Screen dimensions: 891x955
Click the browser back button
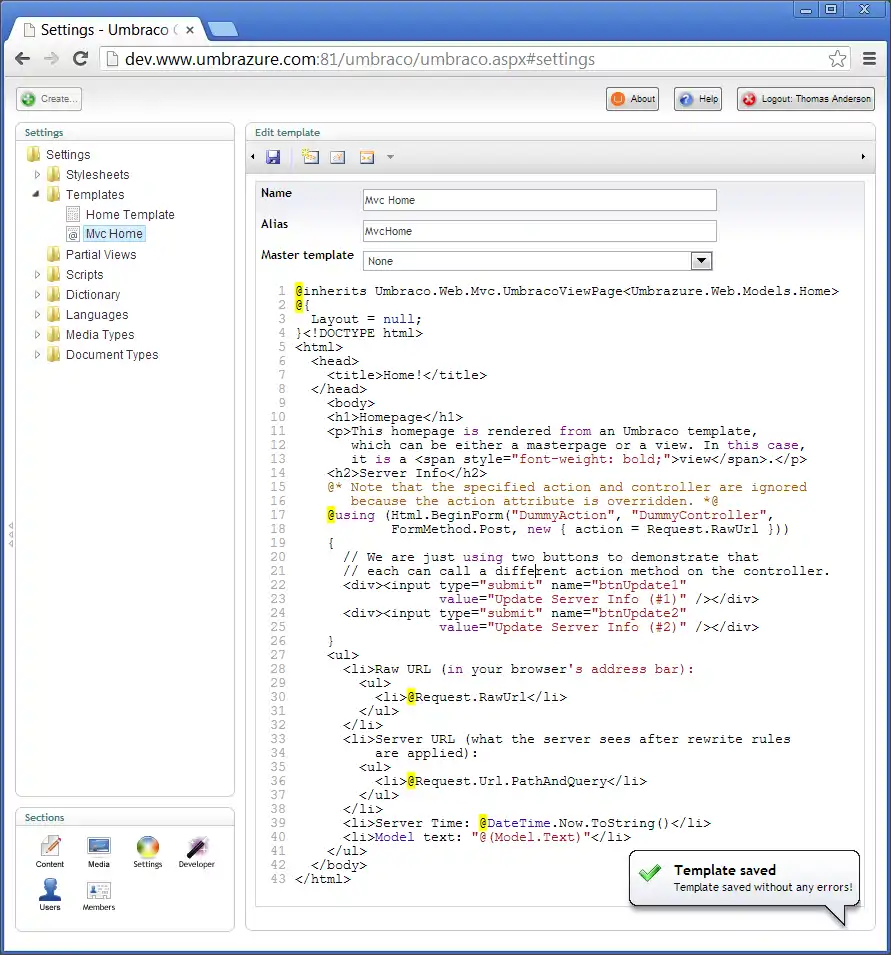tap(23, 58)
